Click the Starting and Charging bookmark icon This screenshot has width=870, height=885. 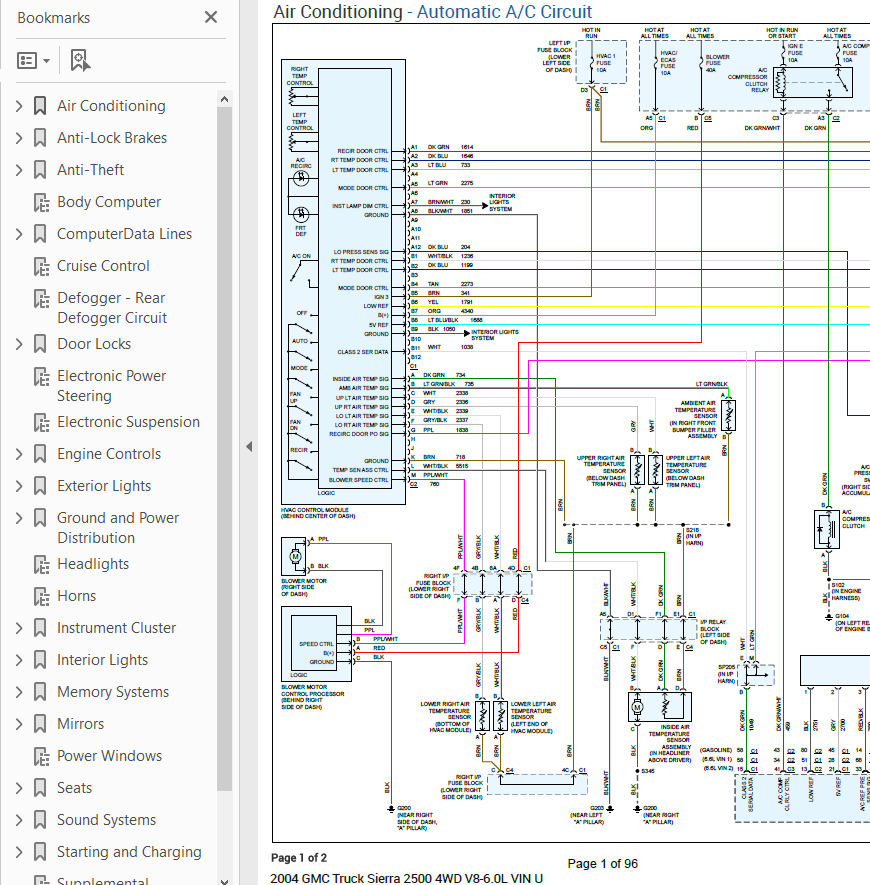(40, 852)
